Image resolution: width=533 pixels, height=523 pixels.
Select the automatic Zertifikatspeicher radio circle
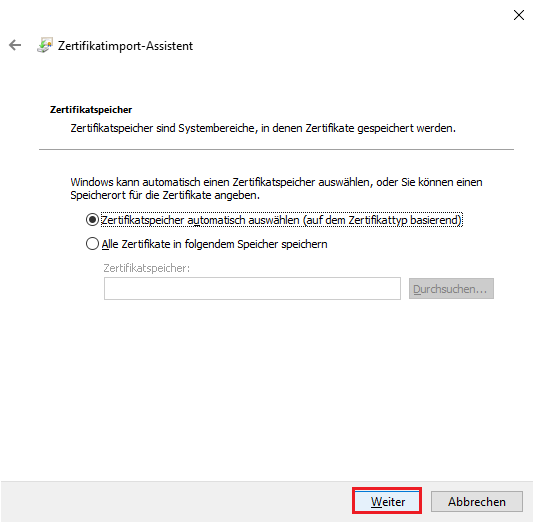(92, 220)
